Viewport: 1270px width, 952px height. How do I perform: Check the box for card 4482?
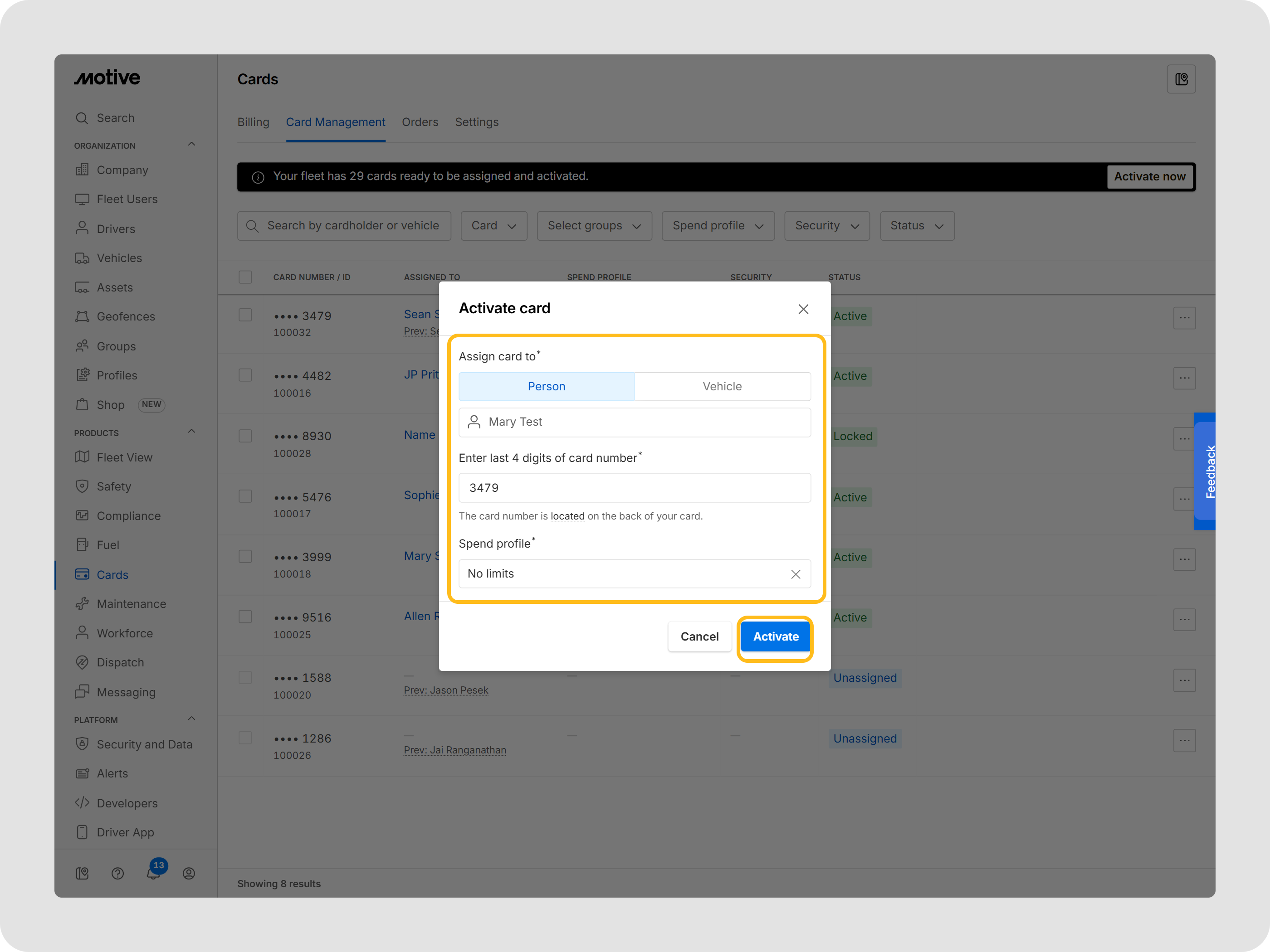245,375
